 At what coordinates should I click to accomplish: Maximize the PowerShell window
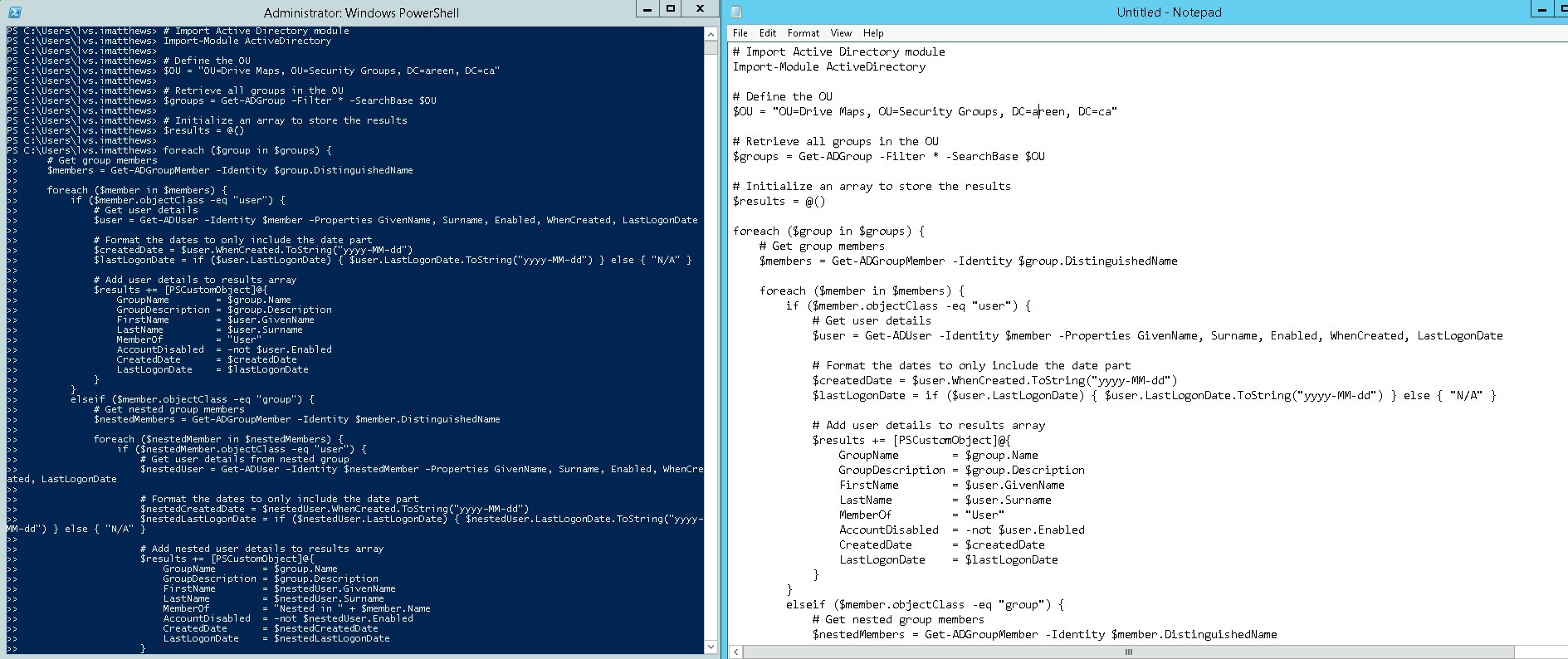coord(671,9)
